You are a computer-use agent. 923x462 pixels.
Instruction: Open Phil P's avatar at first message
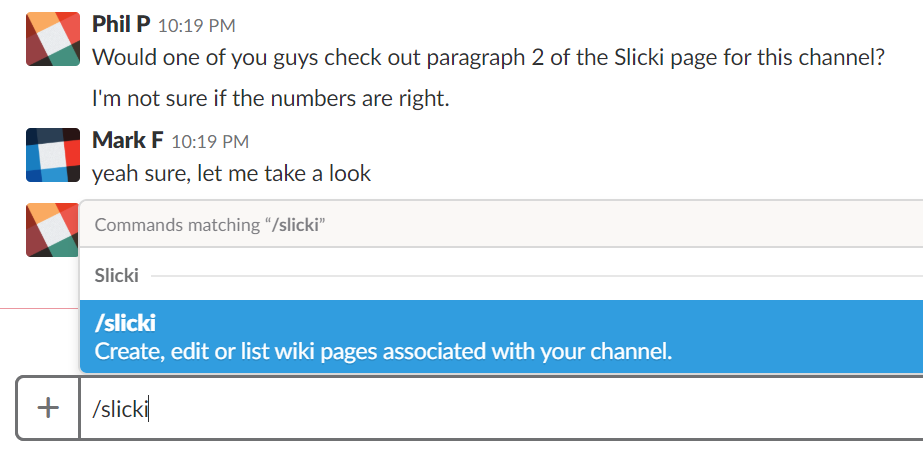pyautogui.click(x=53, y=39)
